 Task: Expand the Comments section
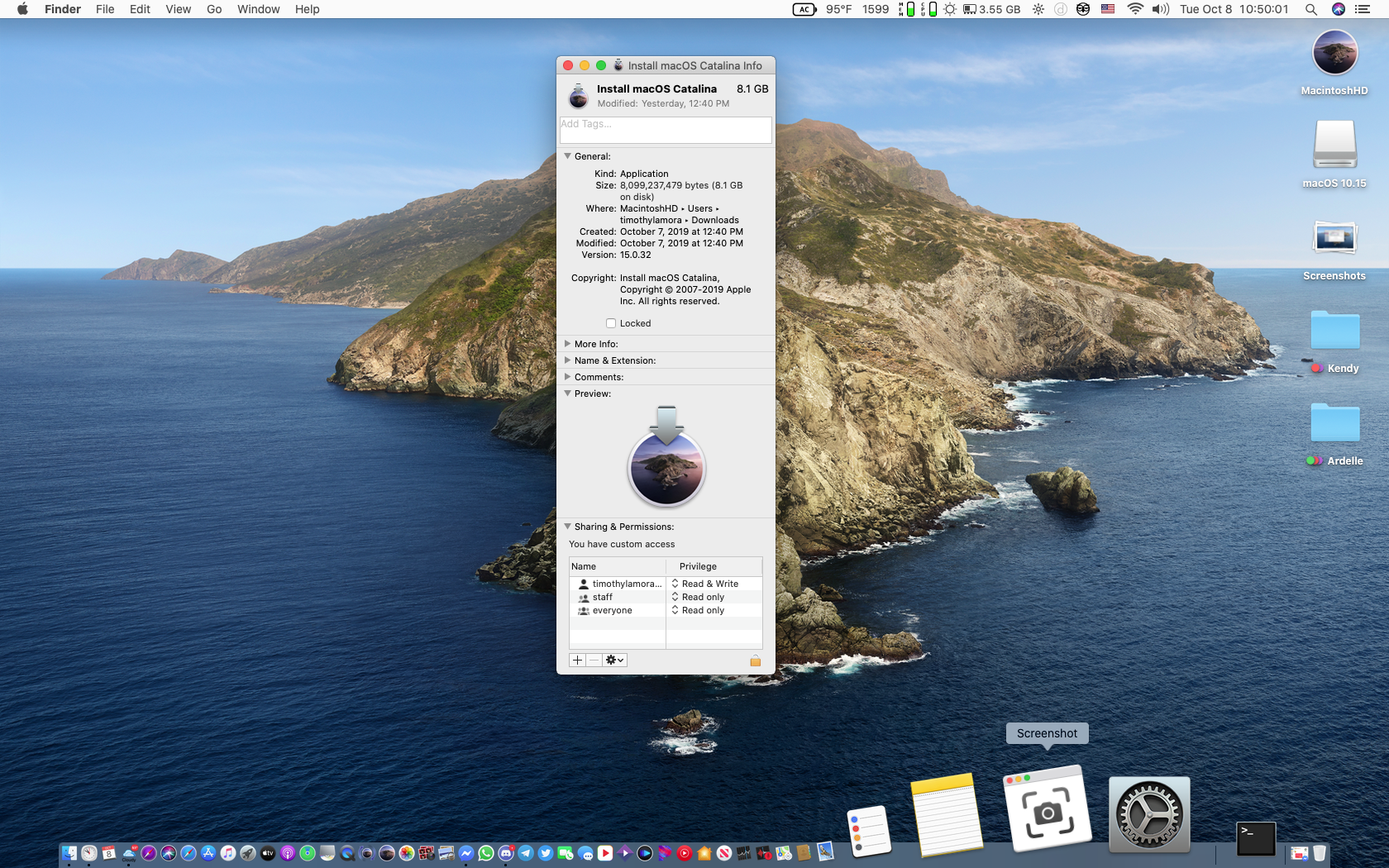click(568, 376)
